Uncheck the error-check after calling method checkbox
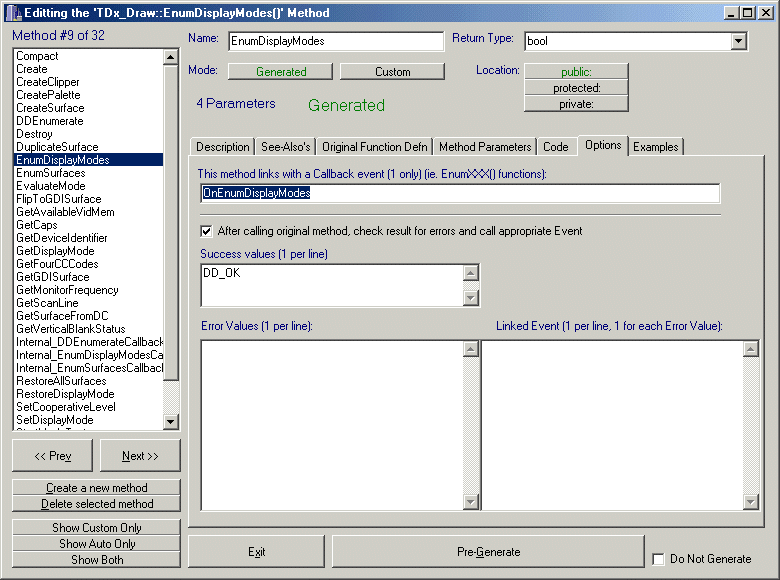The image size is (780, 580). coord(207,231)
